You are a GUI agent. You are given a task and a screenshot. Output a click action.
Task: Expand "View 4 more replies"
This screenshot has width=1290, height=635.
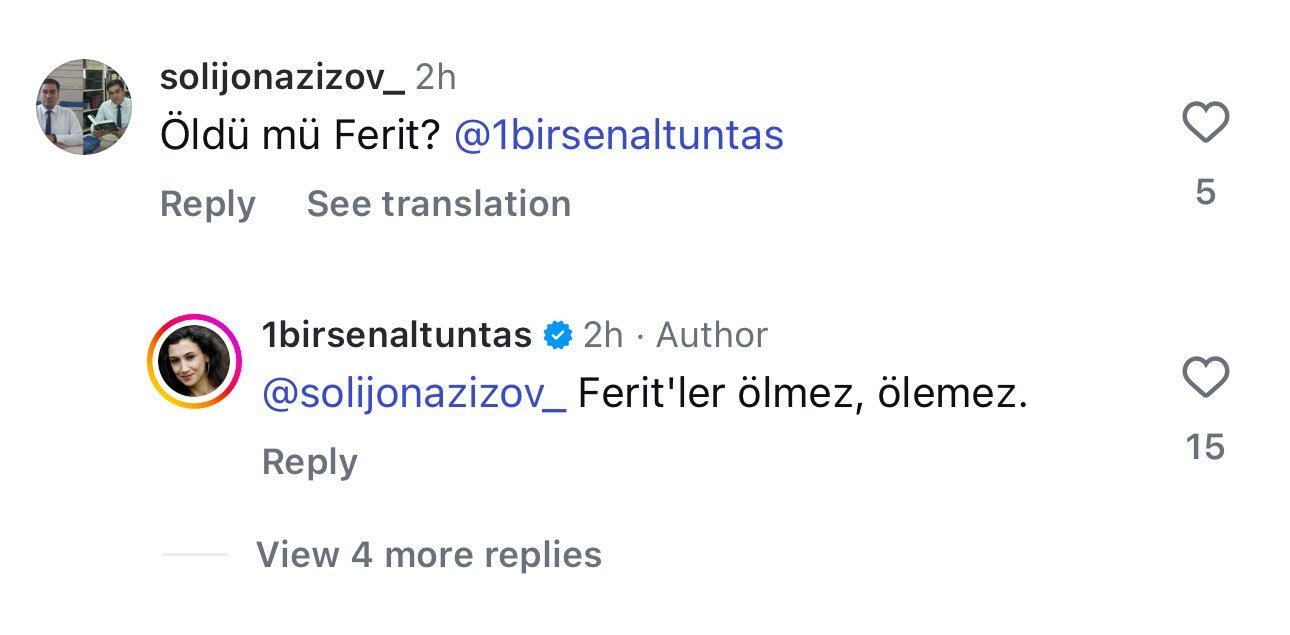pyautogui.click(x=429, y=554)
